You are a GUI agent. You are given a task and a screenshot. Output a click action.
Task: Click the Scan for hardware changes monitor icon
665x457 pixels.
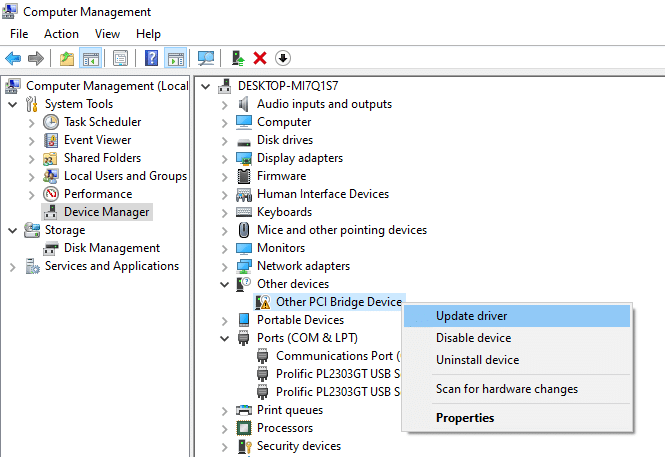pyautogui.click(x=206, y=58)
